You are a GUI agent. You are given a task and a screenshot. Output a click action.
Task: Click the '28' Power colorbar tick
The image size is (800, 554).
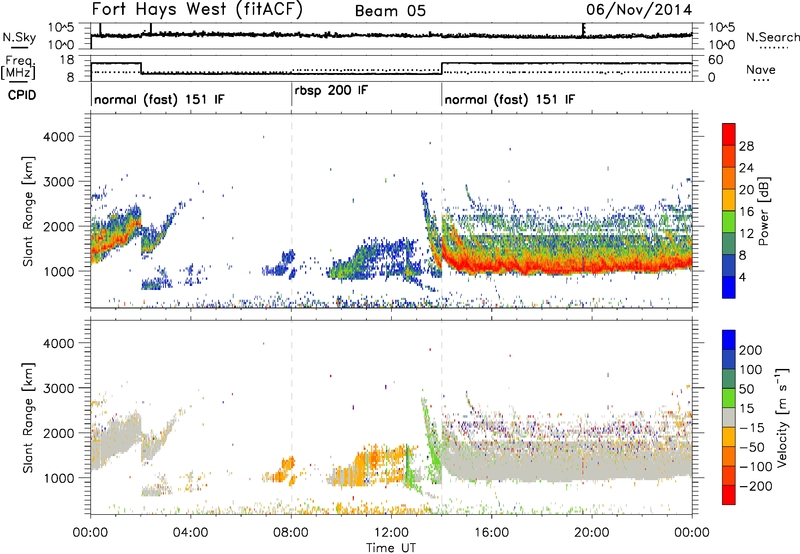[746, 146]
